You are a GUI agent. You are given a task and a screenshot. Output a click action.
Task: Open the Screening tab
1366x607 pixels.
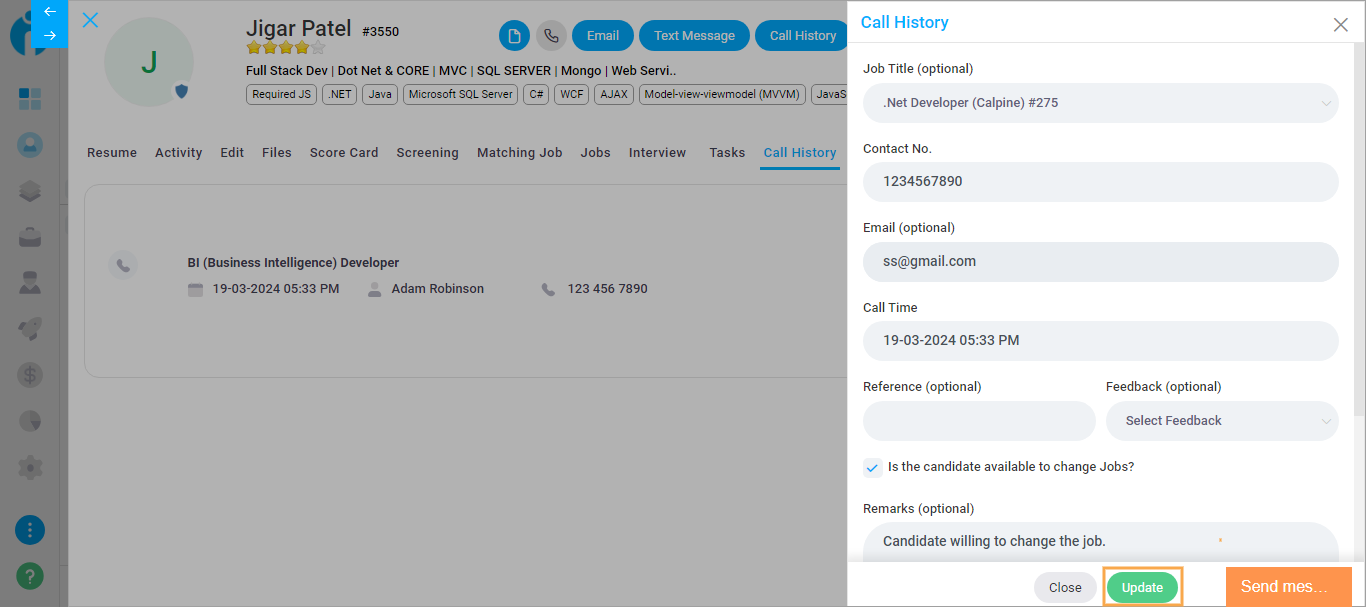click(x=427, y=153)
